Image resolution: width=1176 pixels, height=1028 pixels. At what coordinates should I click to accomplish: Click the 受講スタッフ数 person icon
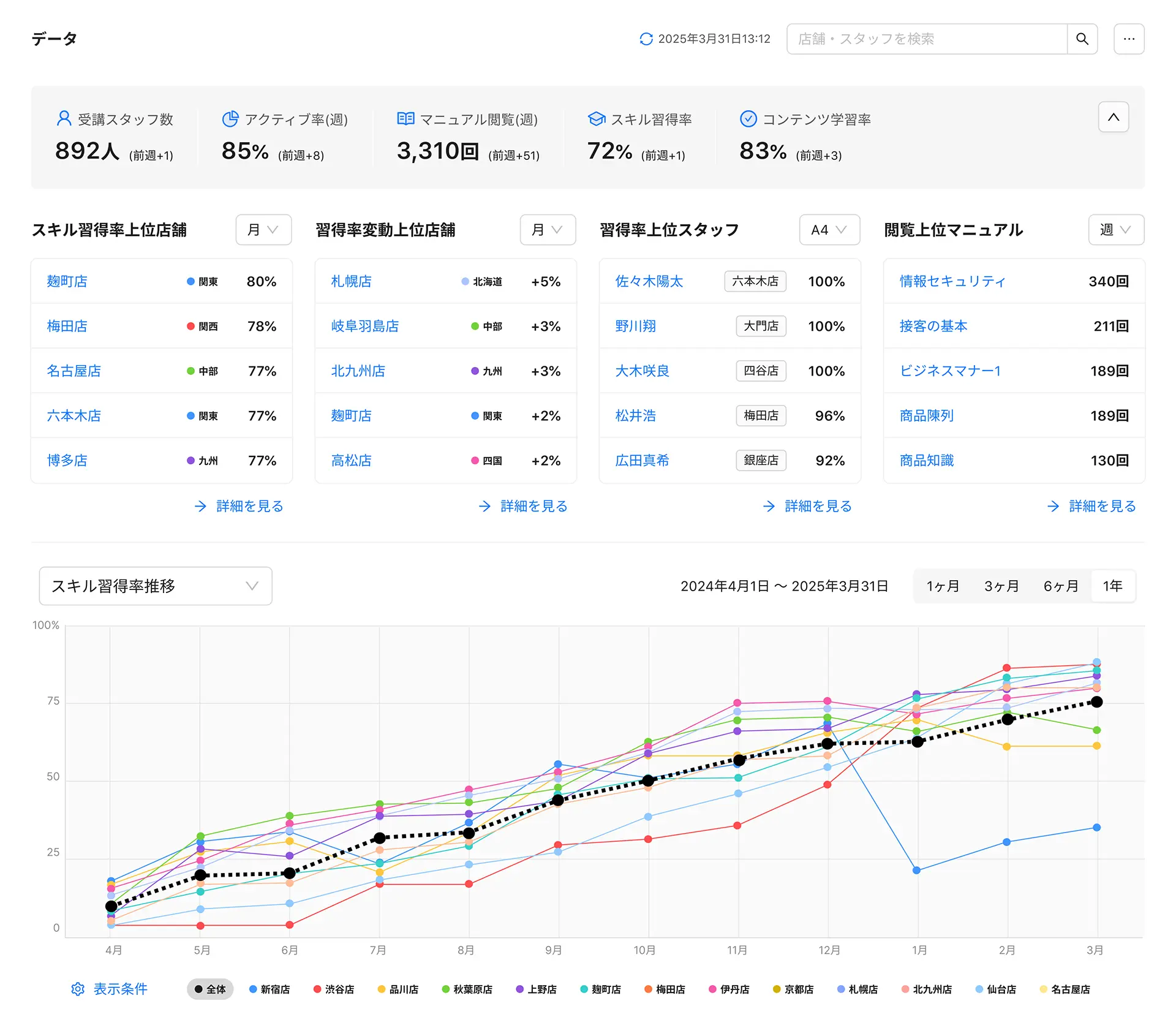[64, 118]
